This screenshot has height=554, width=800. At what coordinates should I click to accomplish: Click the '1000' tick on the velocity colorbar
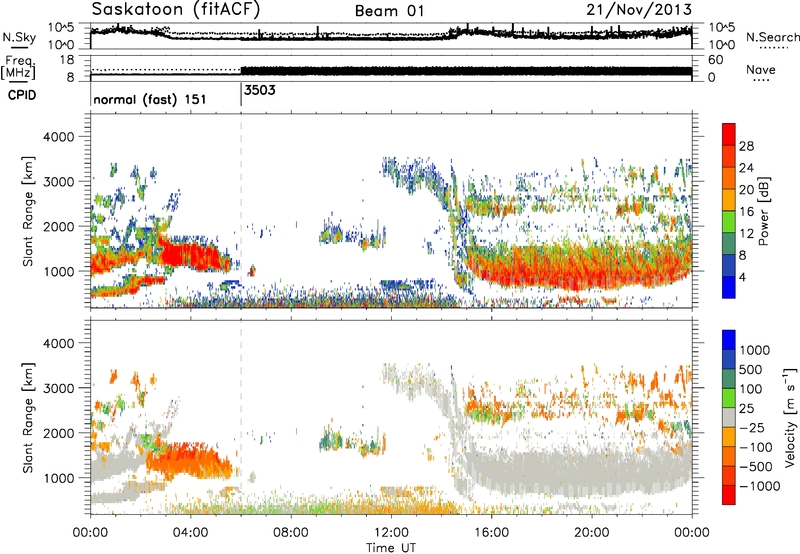coord(755,350)
